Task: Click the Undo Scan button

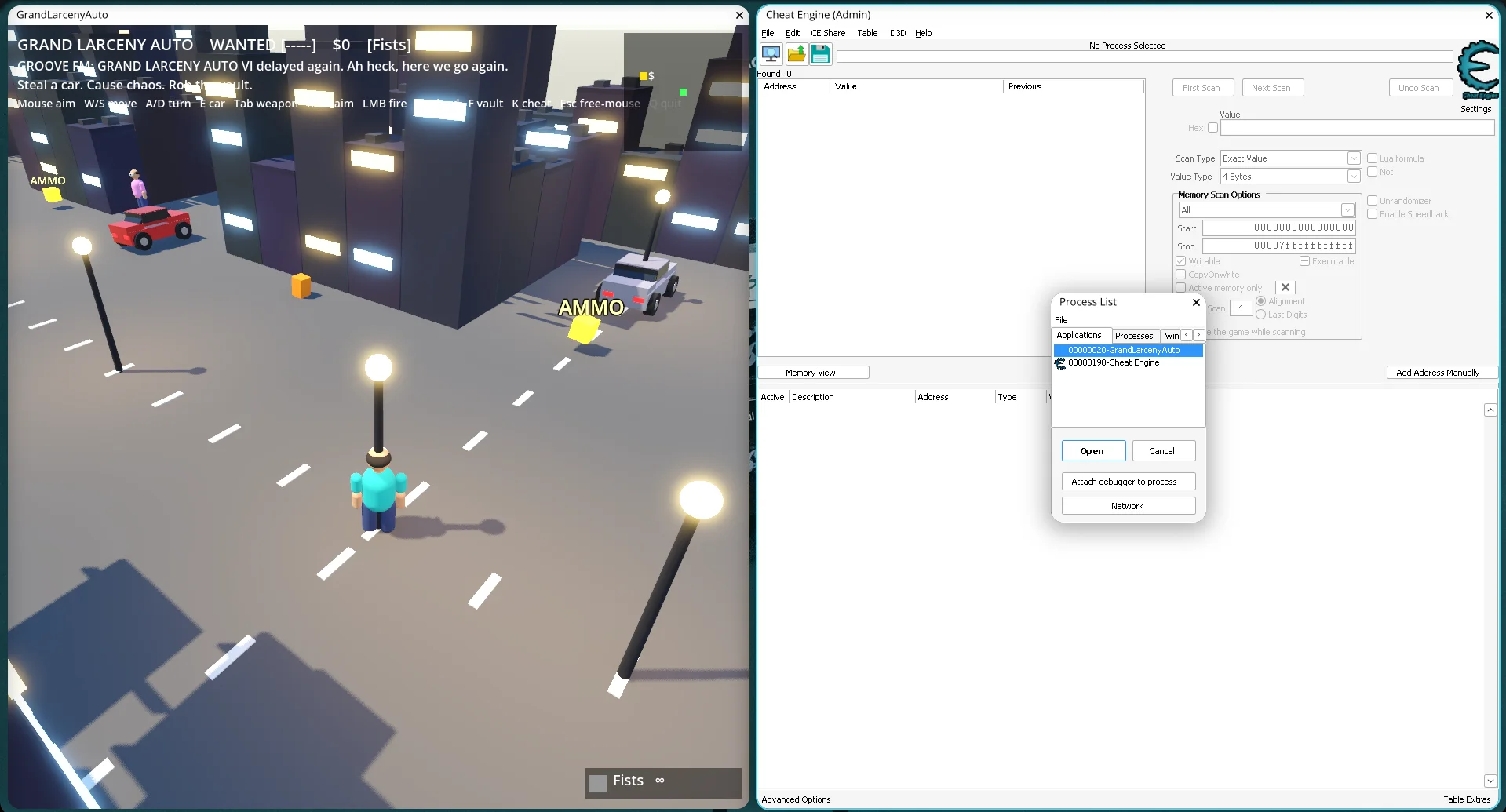Action: [1420, 88]
